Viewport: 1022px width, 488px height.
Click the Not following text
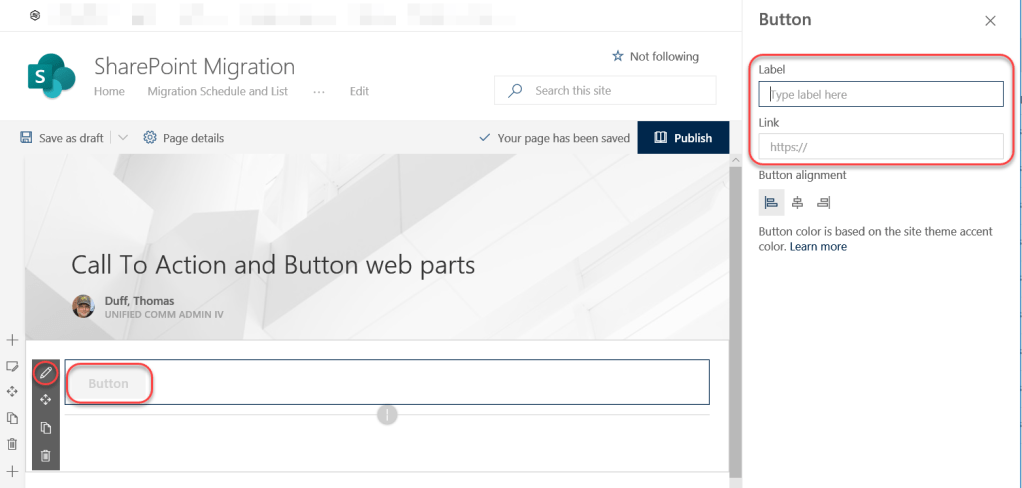664,57
